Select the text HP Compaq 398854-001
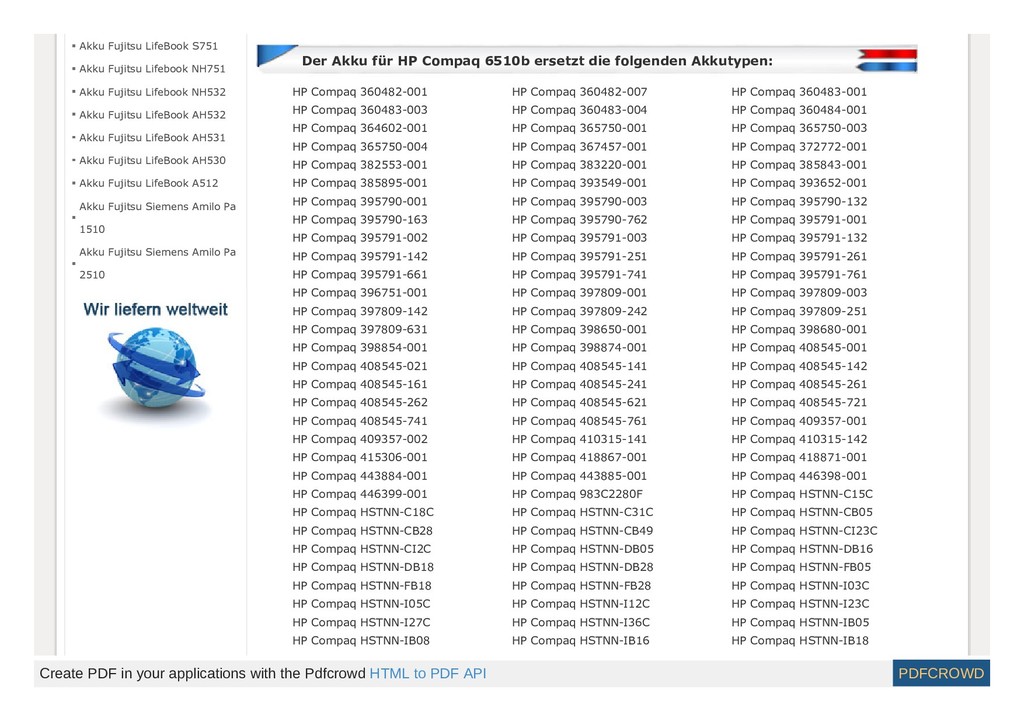The height and width of the screenshot is (725, 1024). tap(360, 348)
